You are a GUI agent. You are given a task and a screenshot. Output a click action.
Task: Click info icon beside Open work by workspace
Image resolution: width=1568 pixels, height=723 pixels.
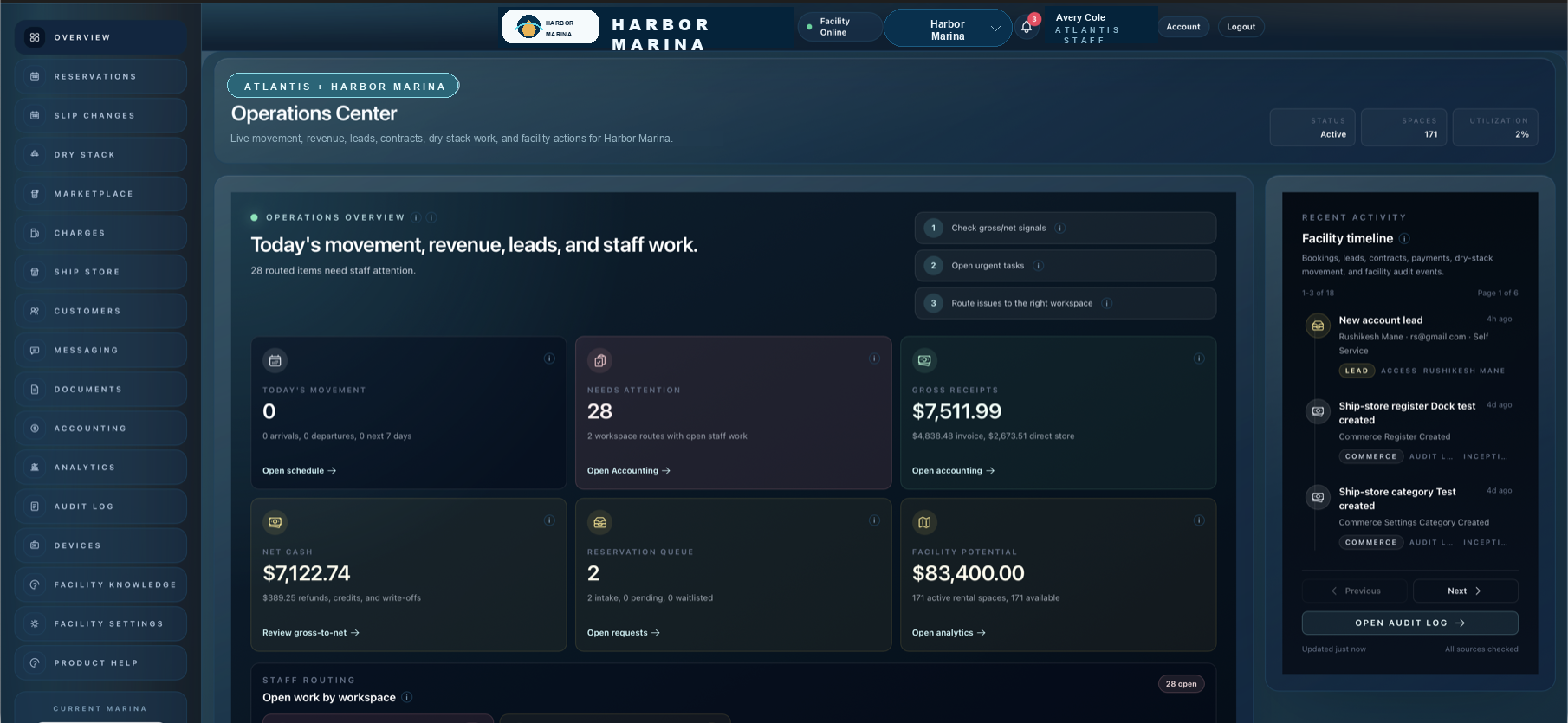coord(407,697)
